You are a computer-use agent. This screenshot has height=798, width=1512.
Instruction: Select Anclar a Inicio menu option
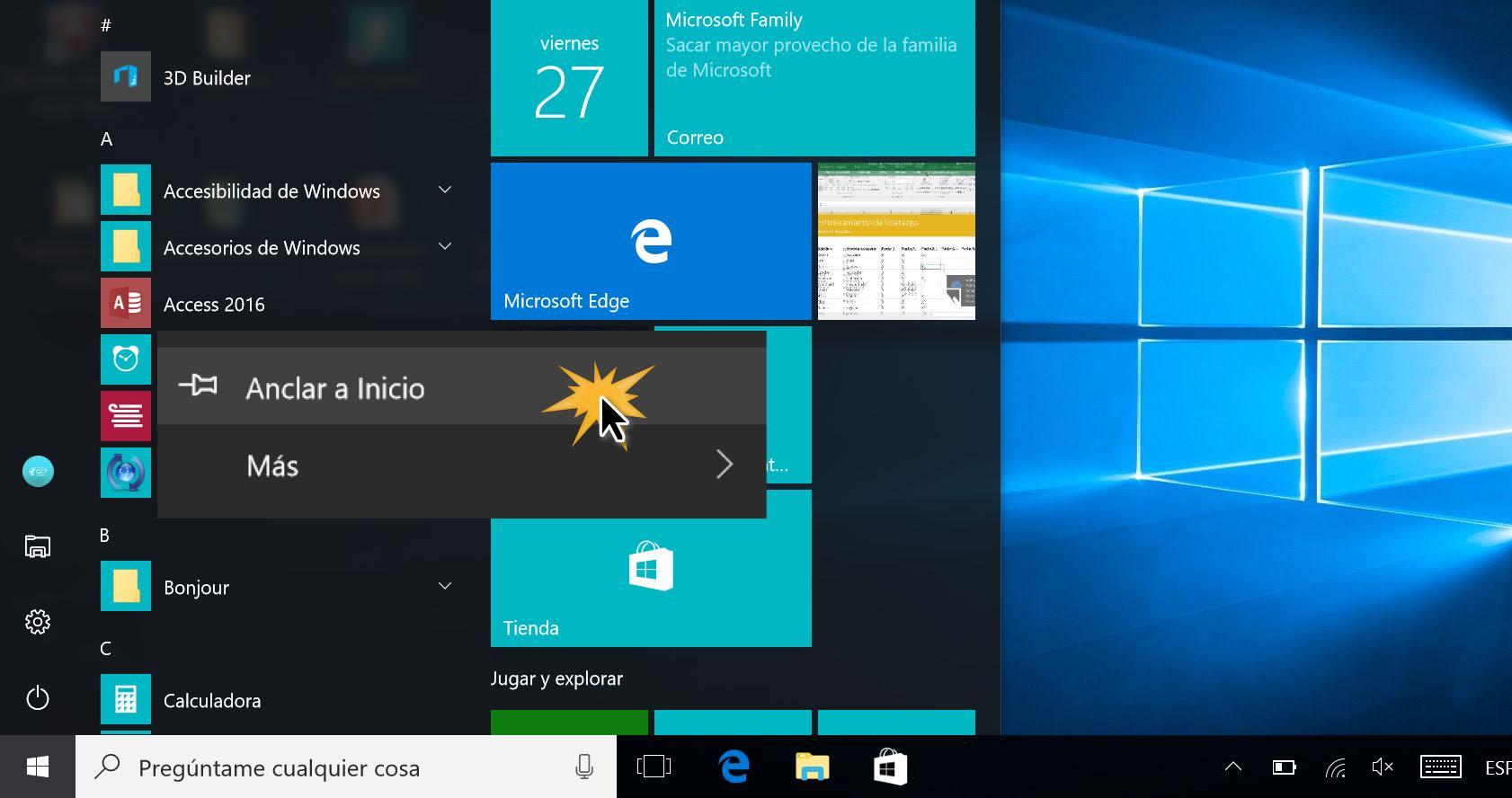(461, 386)
